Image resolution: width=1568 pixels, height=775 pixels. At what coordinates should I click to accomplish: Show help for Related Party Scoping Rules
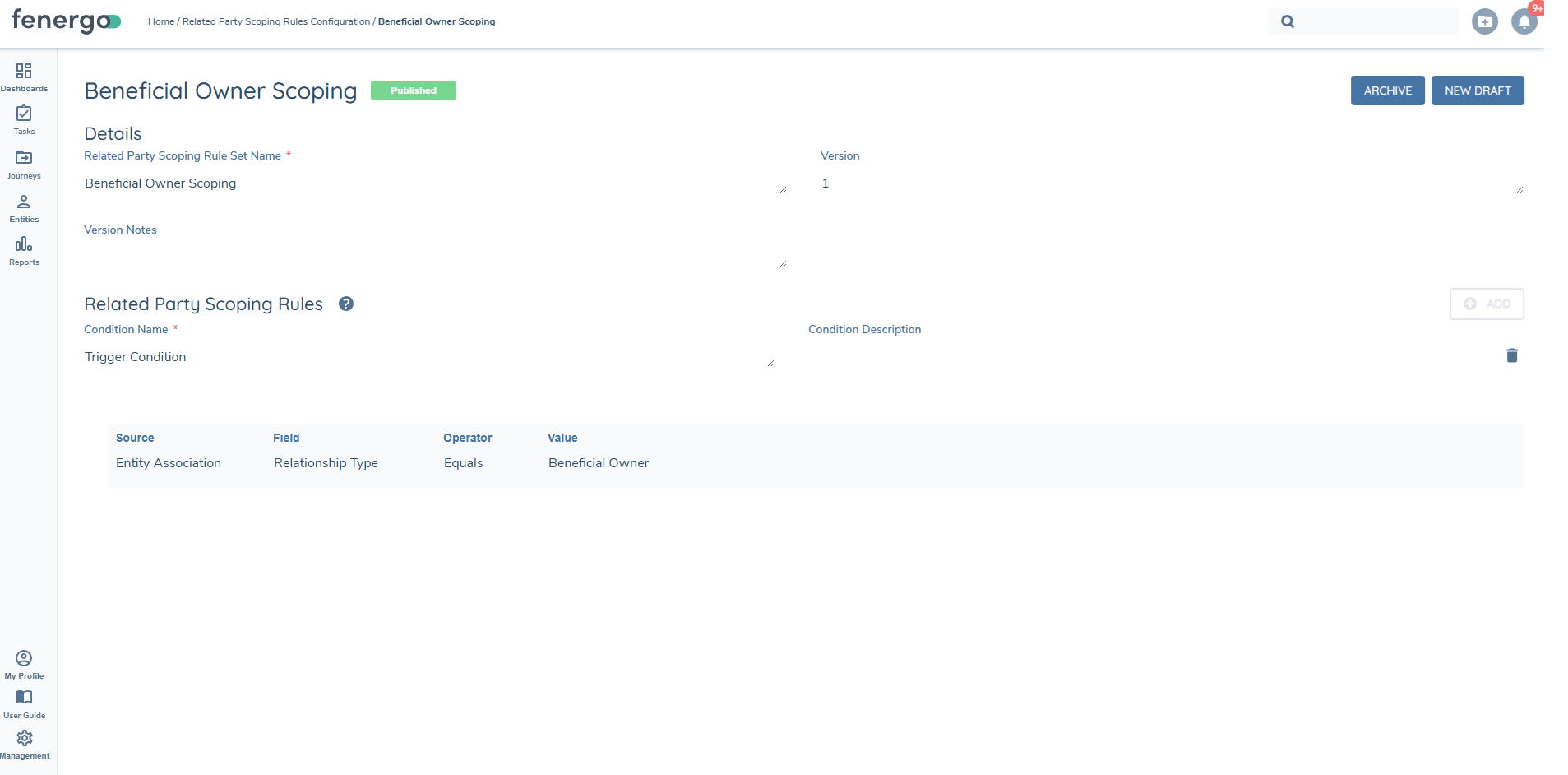[346, 304]
